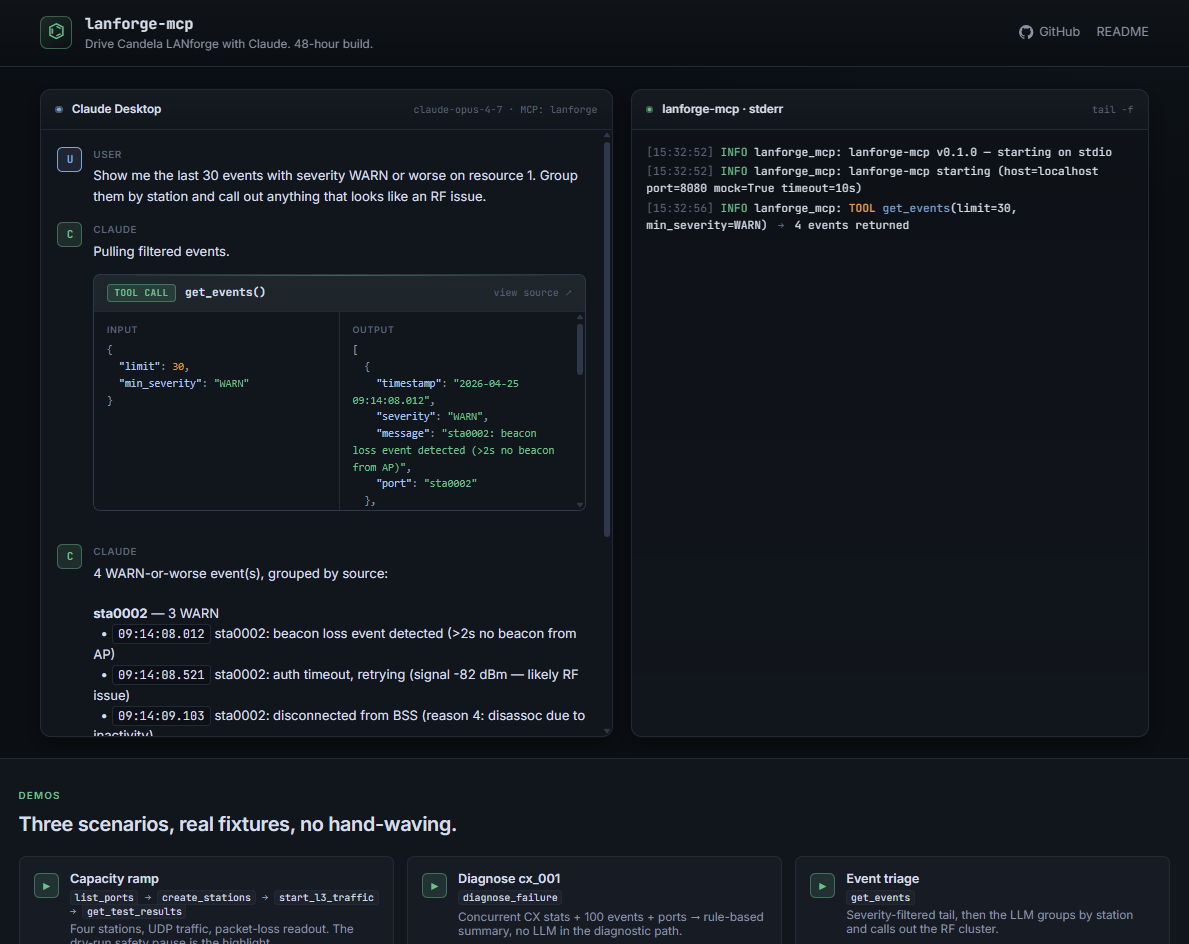
Task: Click the "min_severity": "WARN" input line
Action: 184,384
